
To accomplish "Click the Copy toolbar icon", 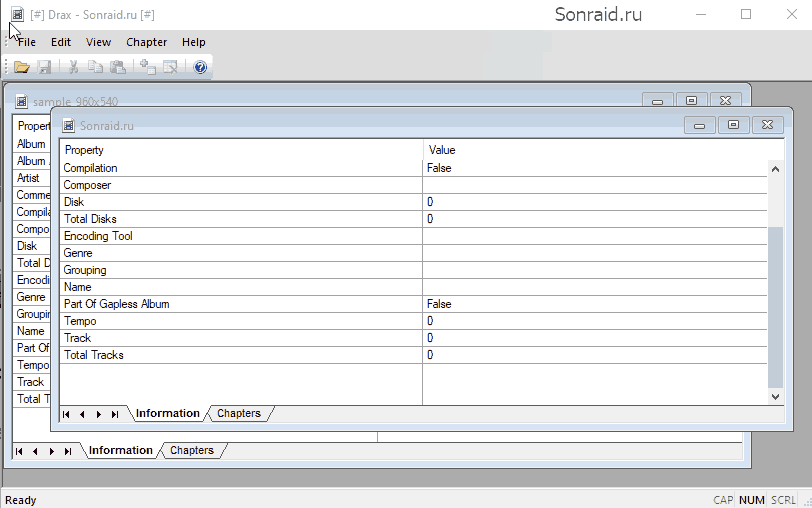I will click(x=95, y=67).
